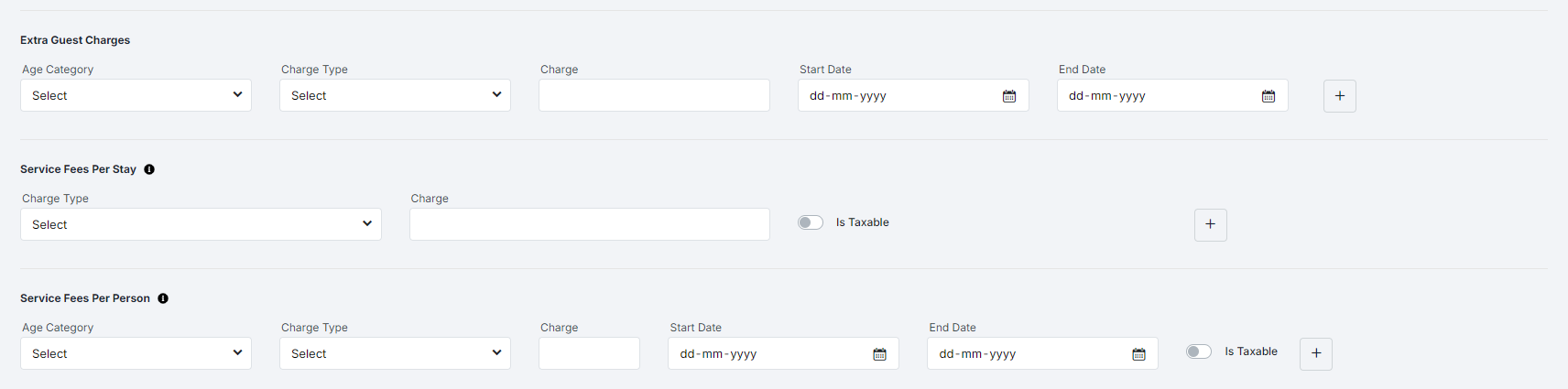Open calendar picker for Extra Guest Start Date
Screen dimensions: 1568x389
click(1009, 96)
